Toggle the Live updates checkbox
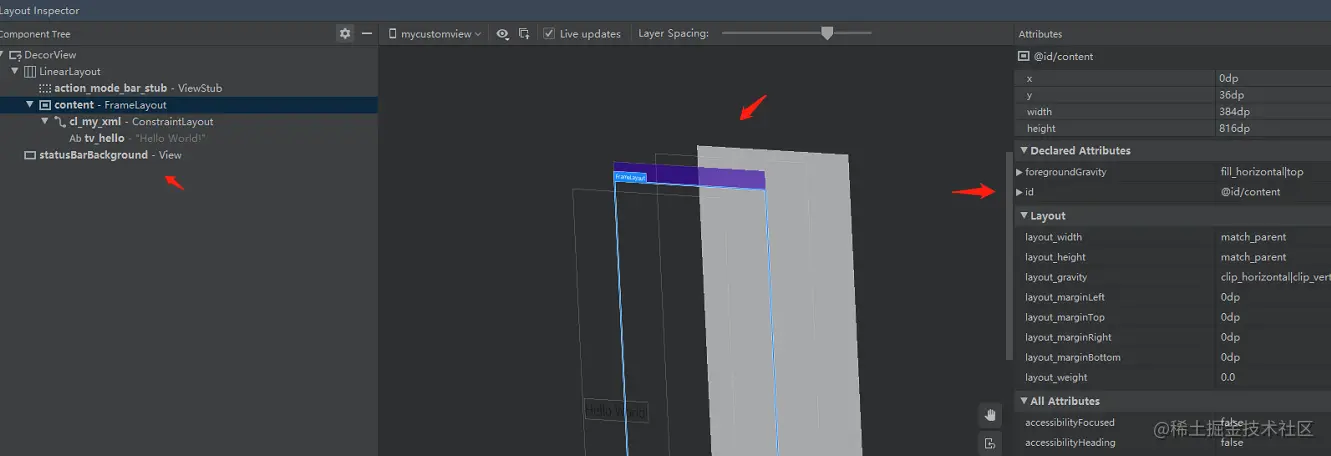The height and width of the screenshot is (456, 1331). pos(549,33)
